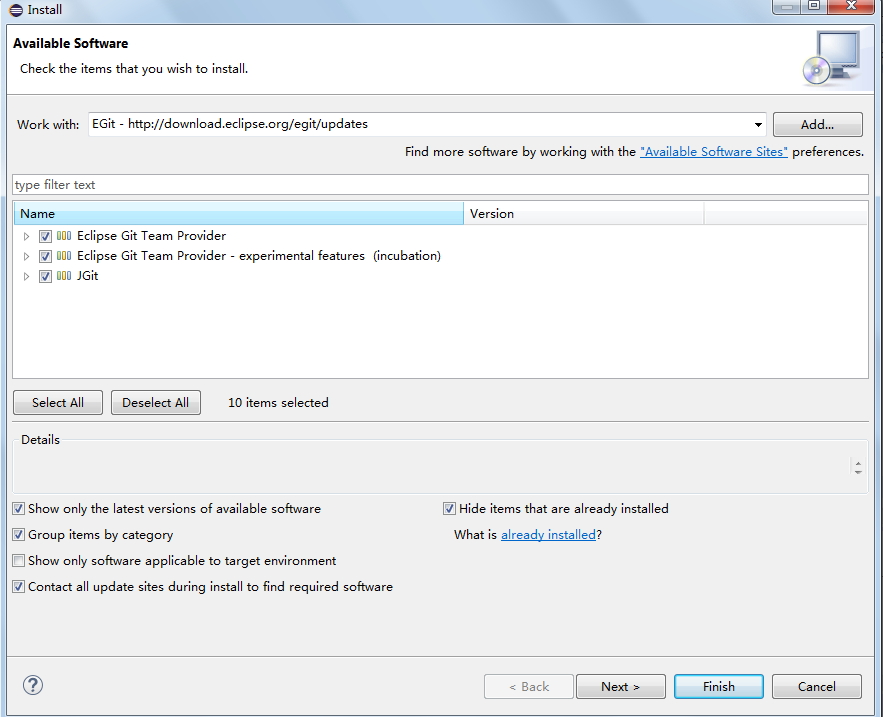Click the Finish button

click(x=719, y=687)
